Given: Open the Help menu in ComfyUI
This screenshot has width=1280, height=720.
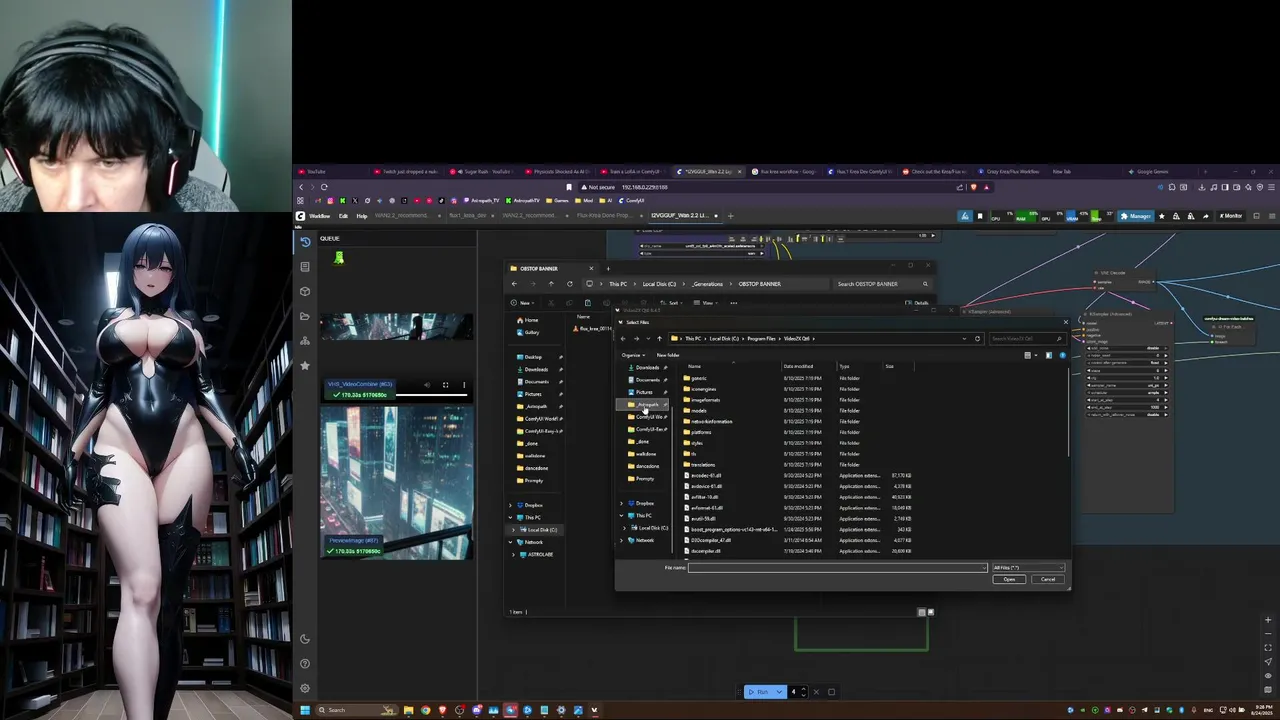Looking at the screenshot, I should pyautogui.click(x=361, y=216).
